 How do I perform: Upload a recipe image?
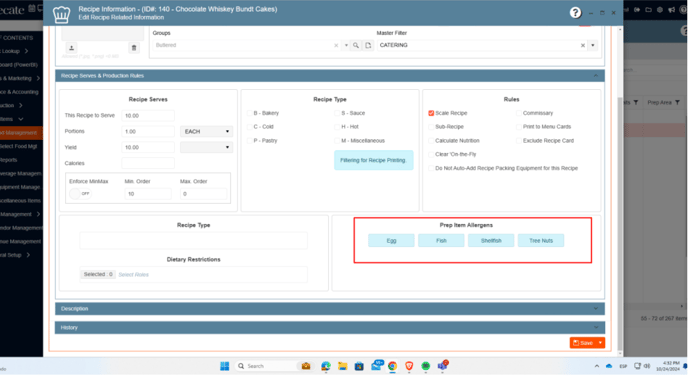[72, 48]
